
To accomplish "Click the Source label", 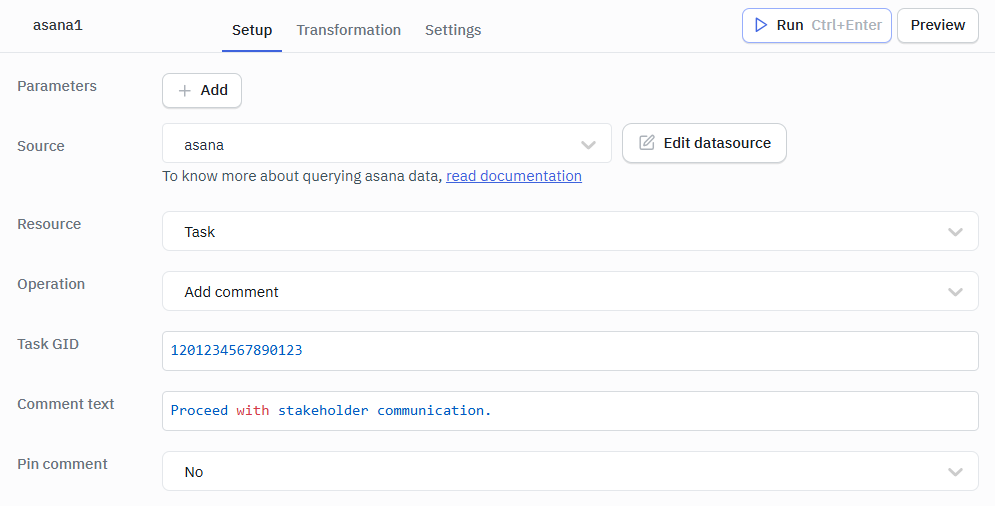I will click(x=41, y=146).
